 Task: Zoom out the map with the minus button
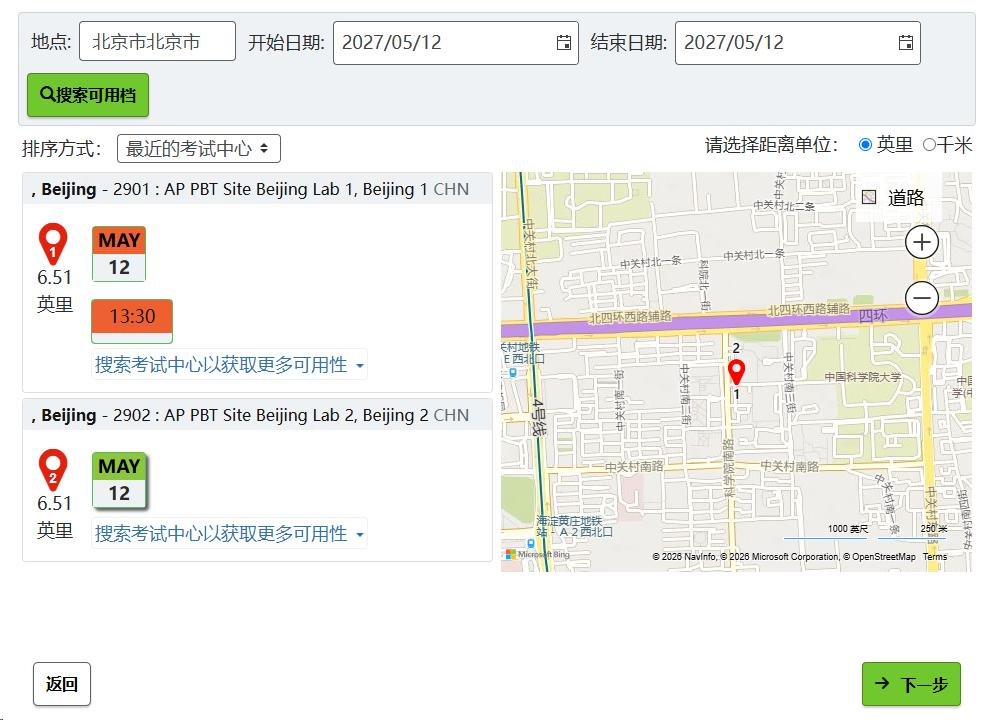pyautogui.click(x=922, y=298)
